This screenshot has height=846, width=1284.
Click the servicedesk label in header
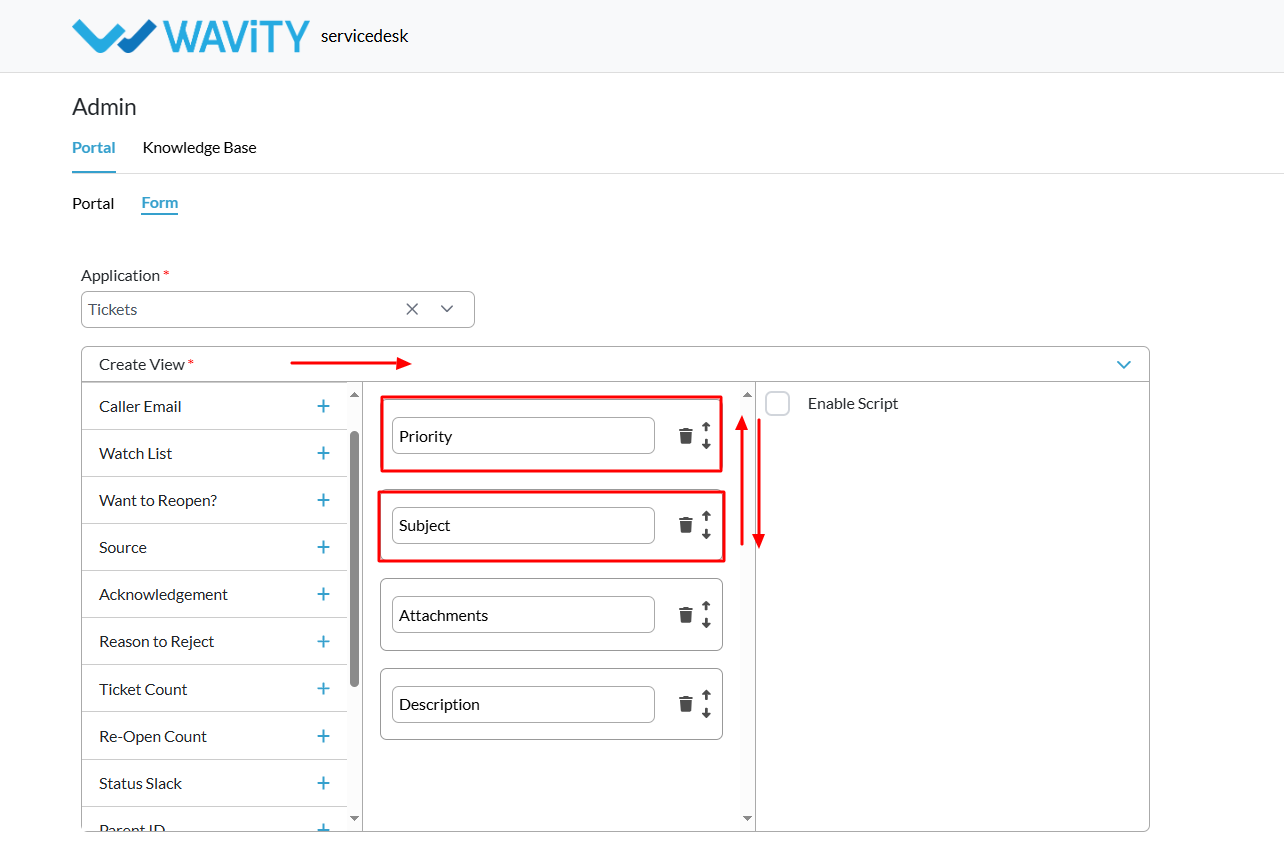pos(365,36)
